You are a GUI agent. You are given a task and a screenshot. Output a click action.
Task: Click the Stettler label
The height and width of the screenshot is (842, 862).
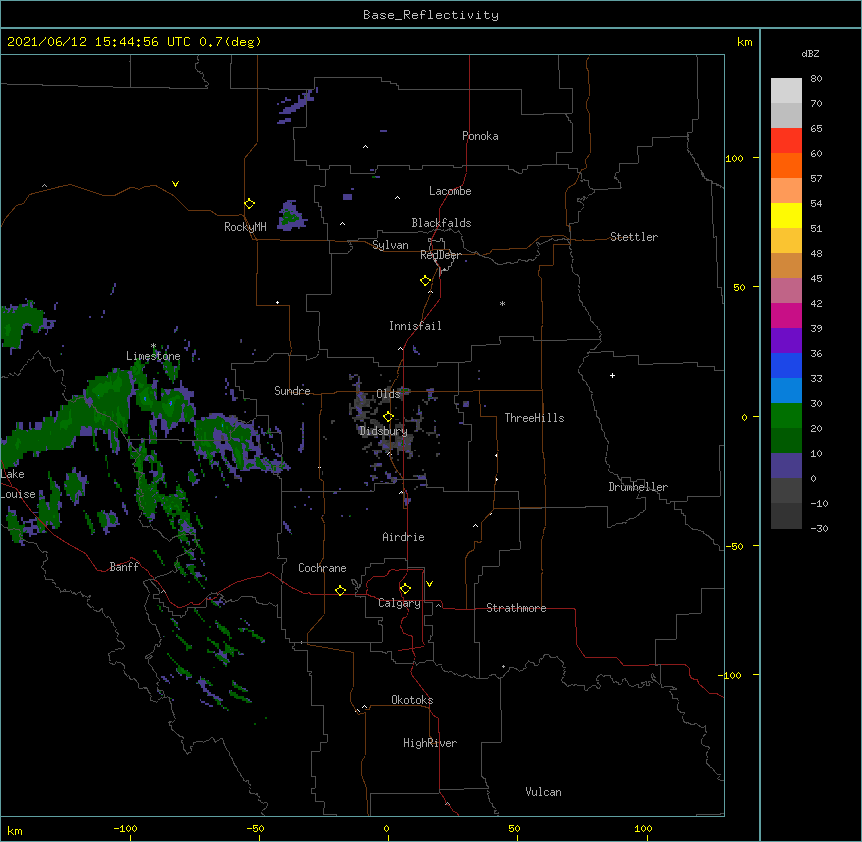coord(634,237)
